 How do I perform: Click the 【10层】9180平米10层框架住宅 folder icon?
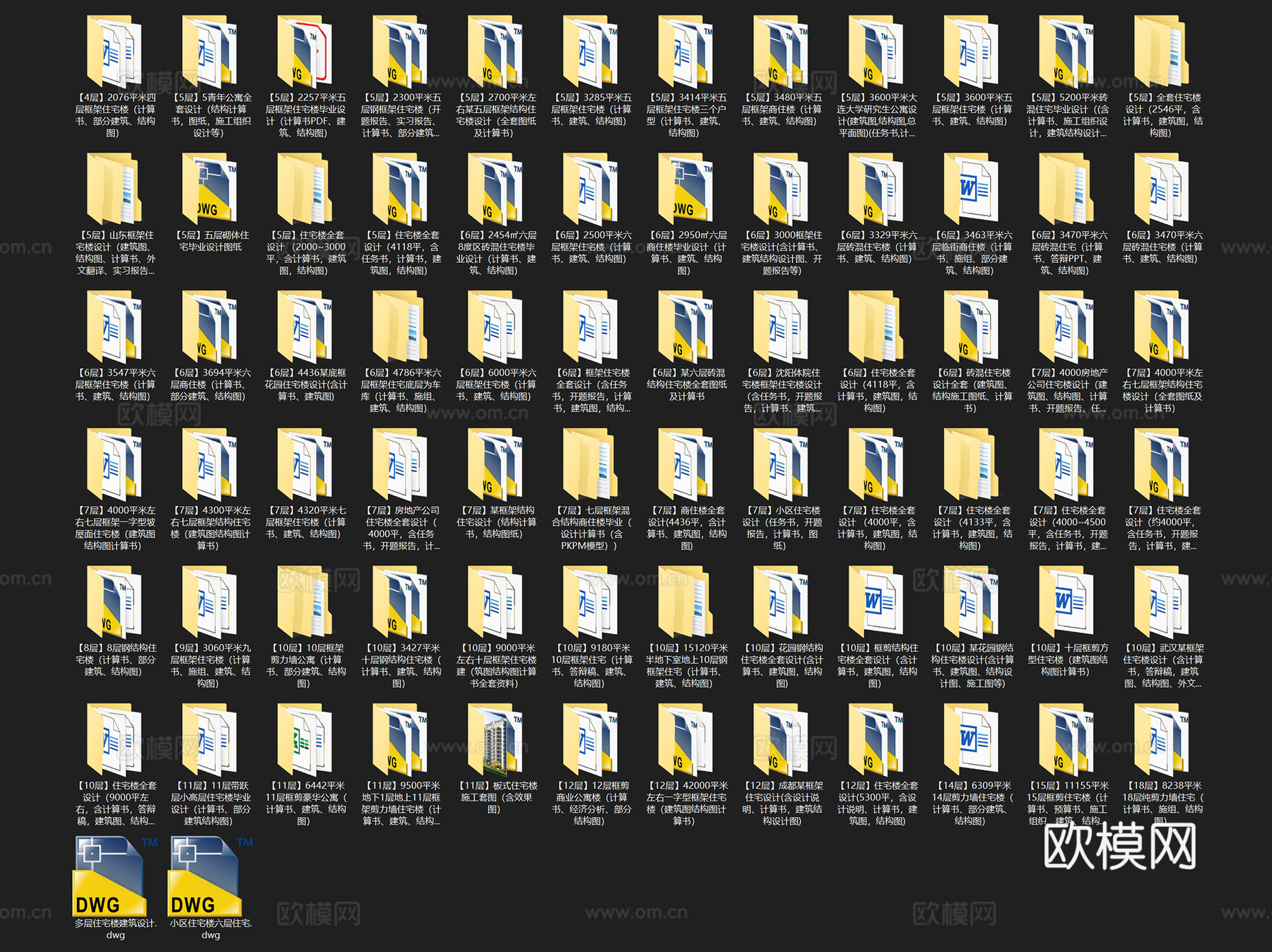(x=591, y=604)
